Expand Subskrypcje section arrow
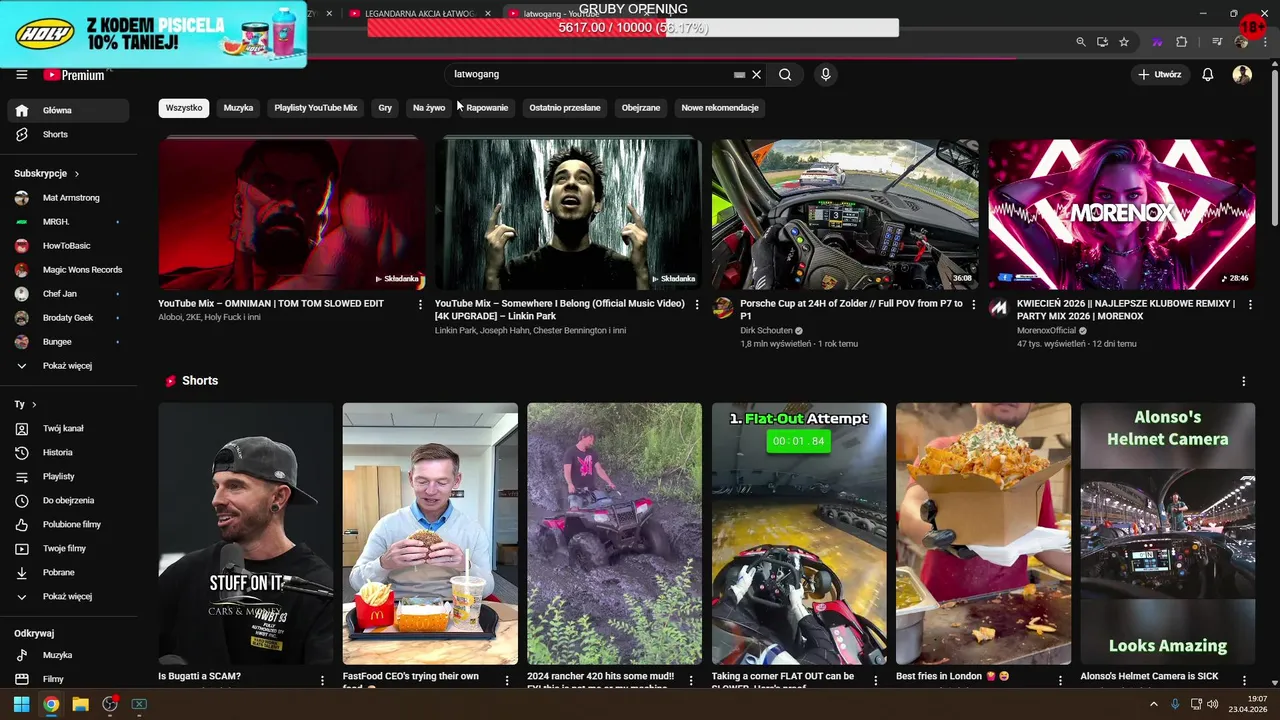 click(x=76, y=174)
